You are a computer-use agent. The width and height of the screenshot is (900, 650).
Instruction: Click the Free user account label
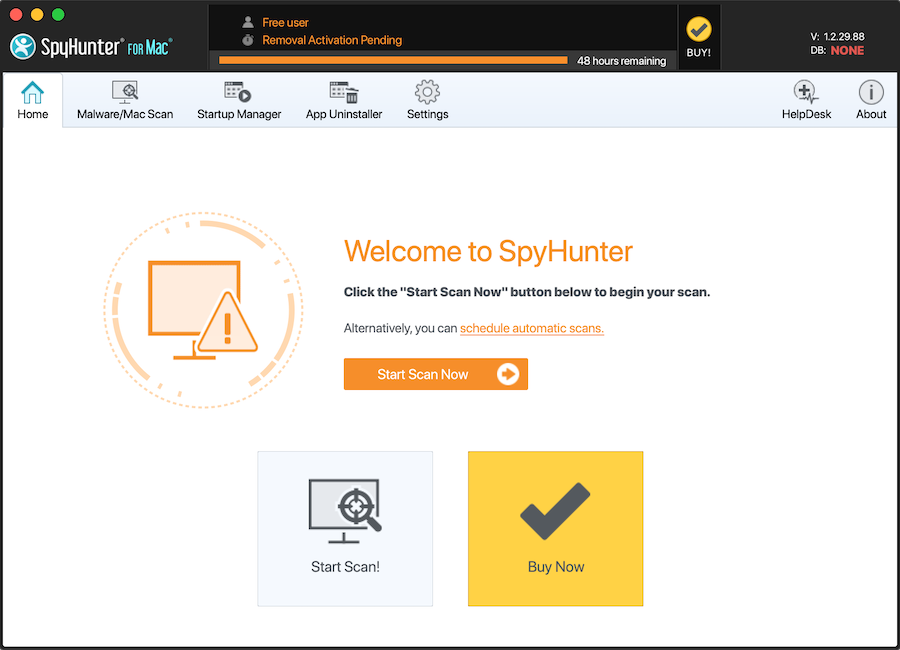(285, 22)
